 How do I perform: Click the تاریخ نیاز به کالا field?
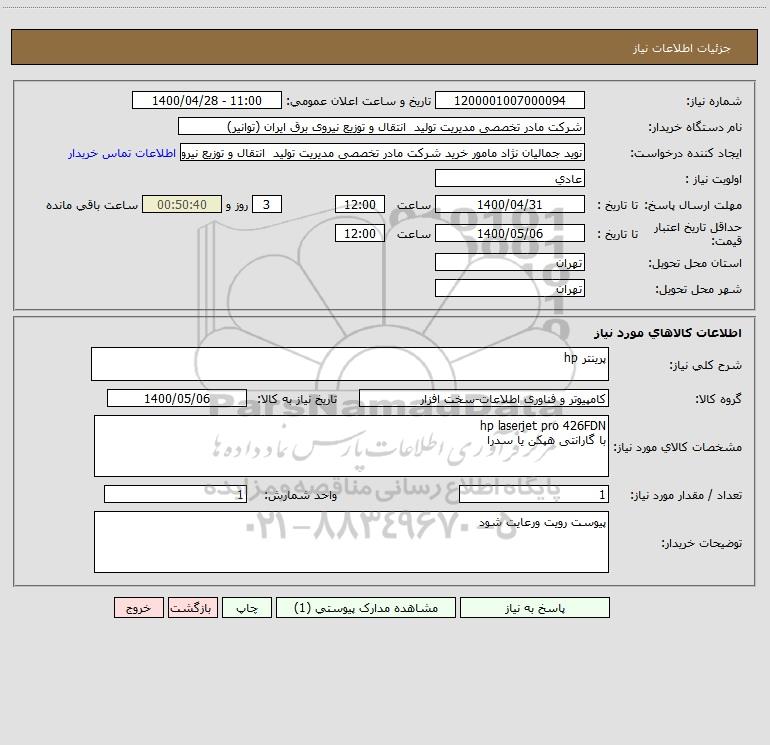tap(177, 398)
